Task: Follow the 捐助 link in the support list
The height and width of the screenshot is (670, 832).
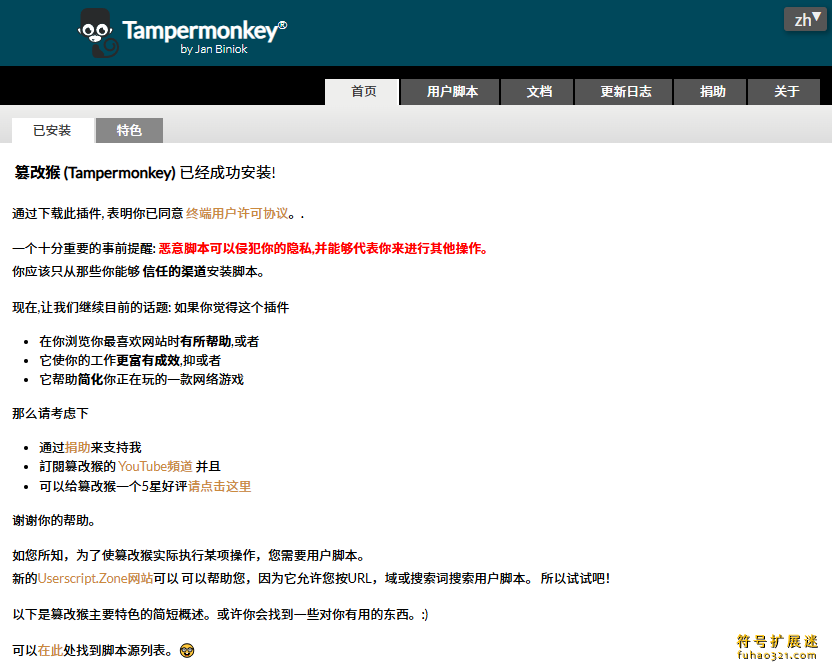Action: (77, 448)
